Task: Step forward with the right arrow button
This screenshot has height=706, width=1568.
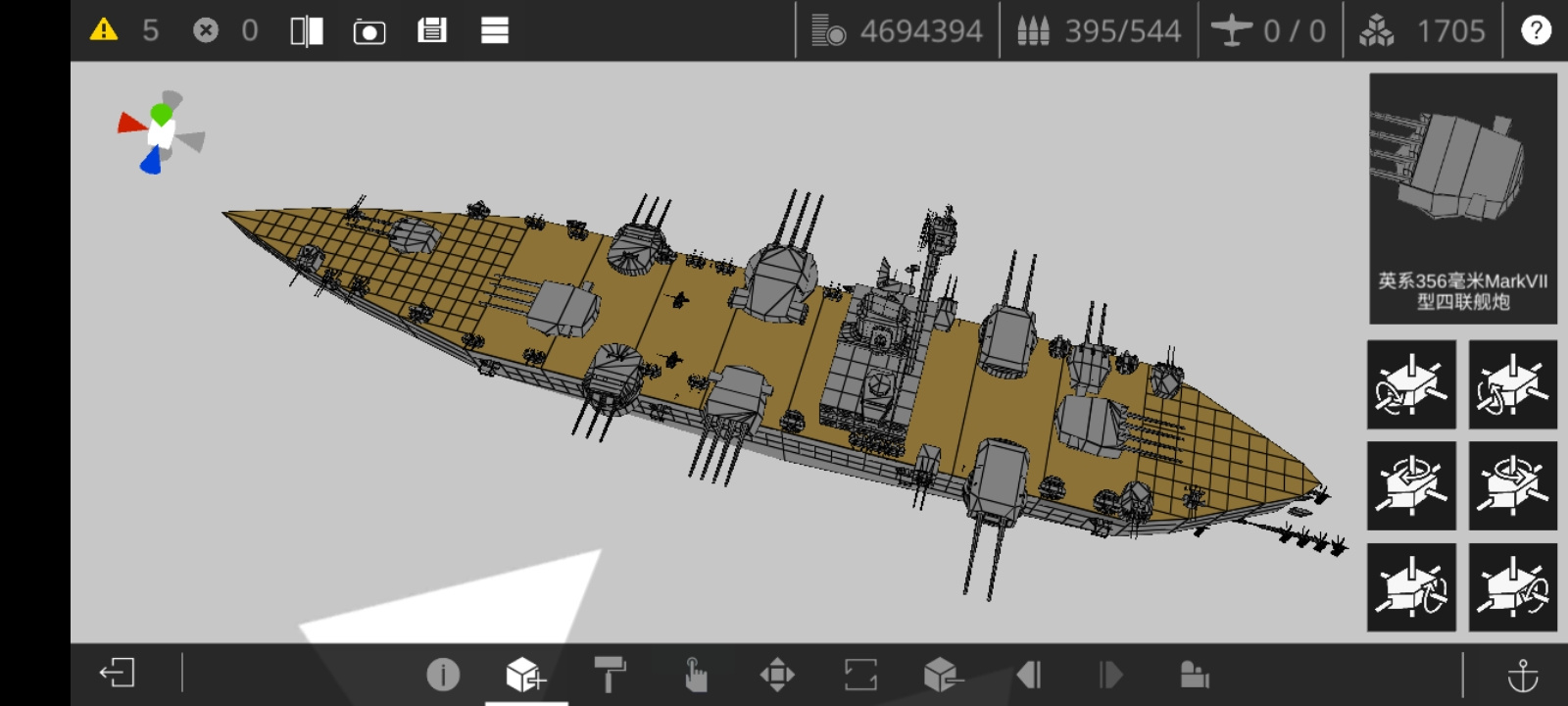Action: click(x=1110, y=675)
